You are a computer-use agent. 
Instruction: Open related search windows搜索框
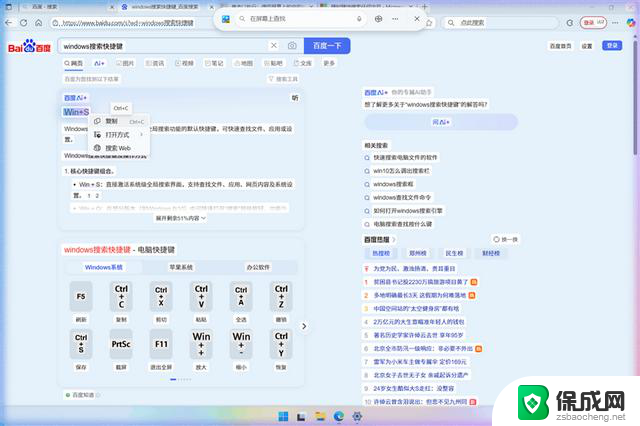tap(393, 184)
